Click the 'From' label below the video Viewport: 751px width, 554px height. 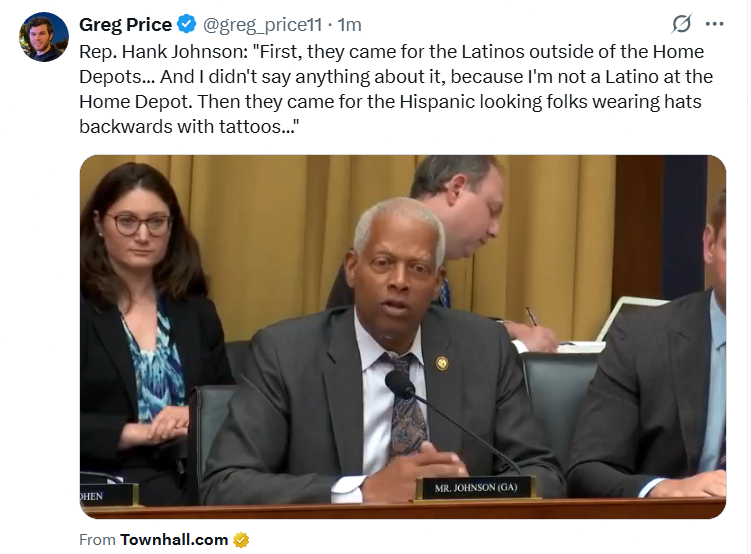(97, 540)
